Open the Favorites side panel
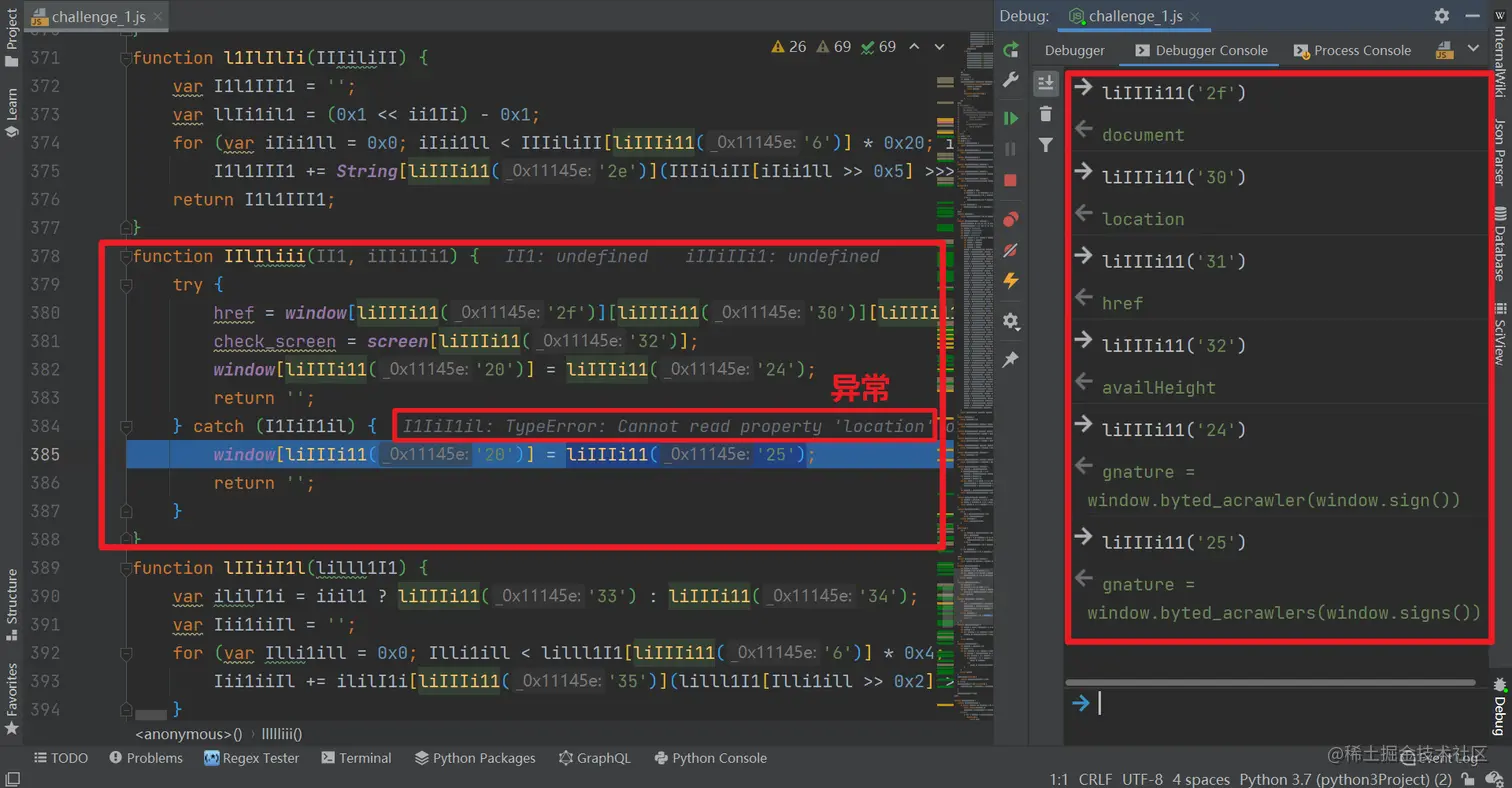1512x788 pixels. click(12, 698)
